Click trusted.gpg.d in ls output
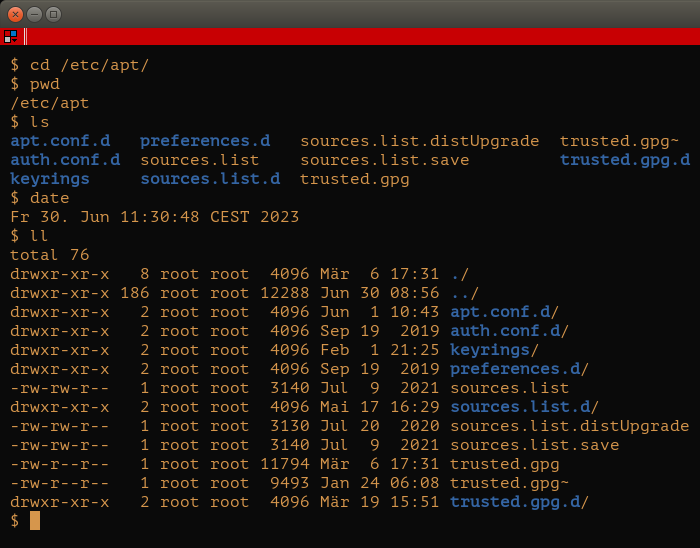700x548 pixels. (625, 160)
